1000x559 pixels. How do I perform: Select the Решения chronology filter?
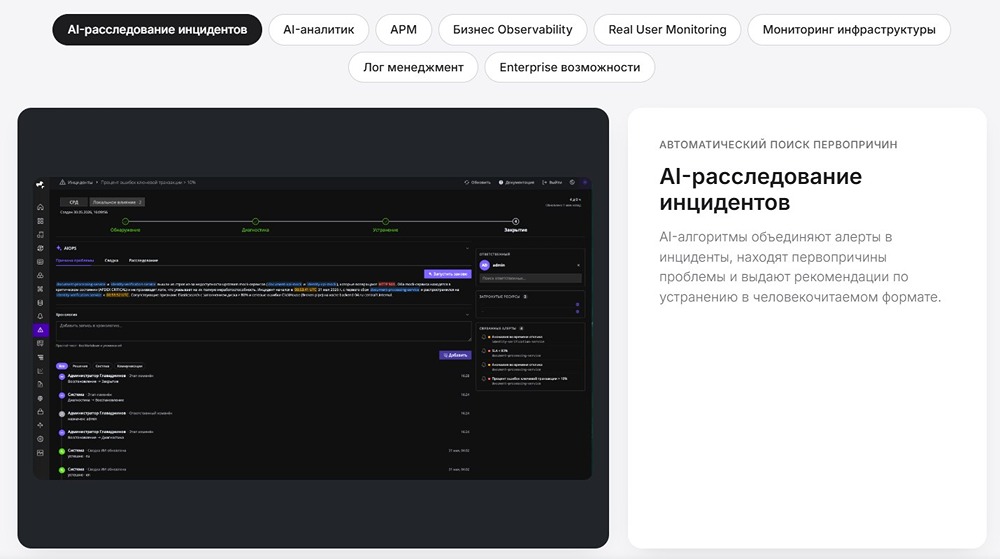80,367
